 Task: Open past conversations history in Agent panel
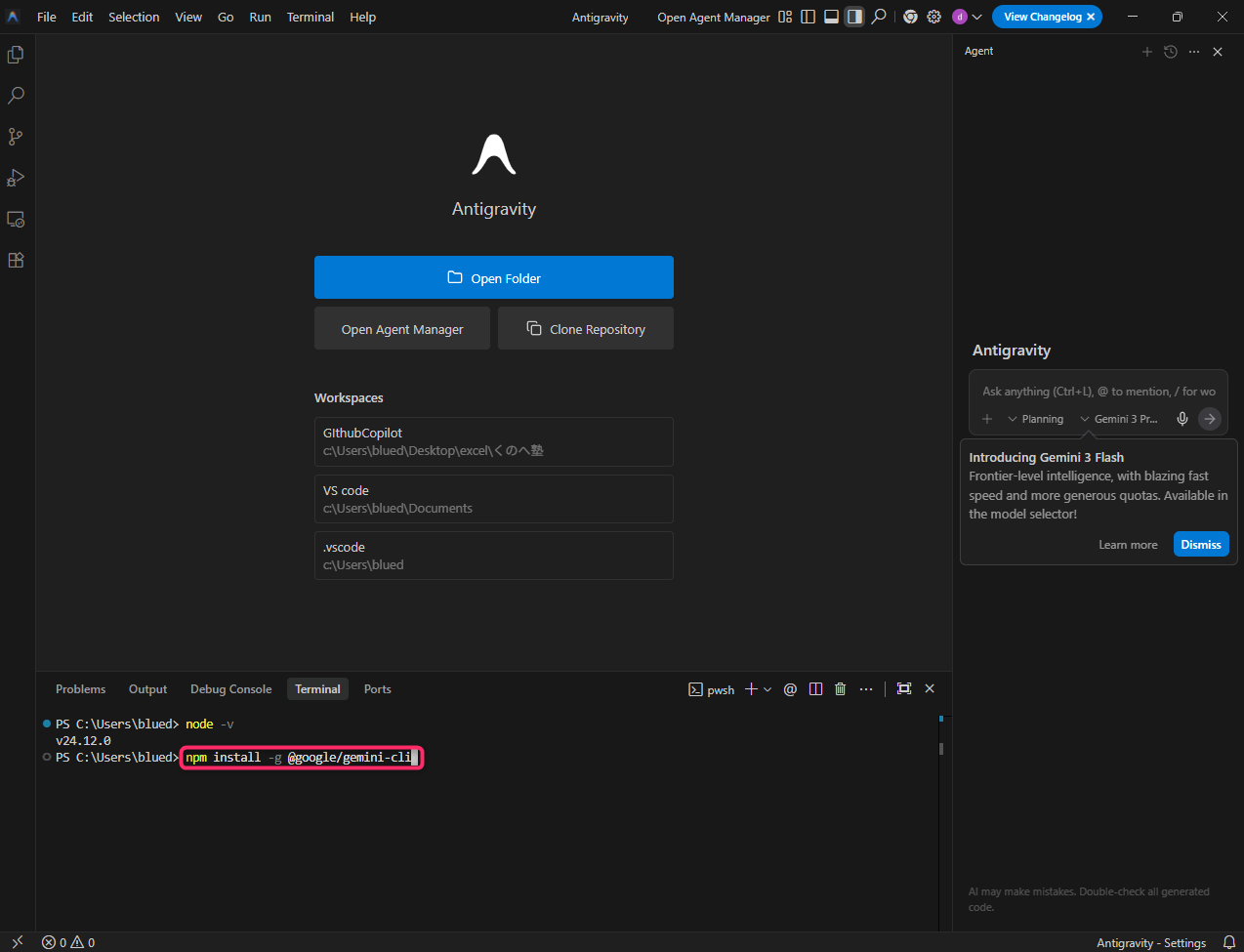[x=1171, y=52]
